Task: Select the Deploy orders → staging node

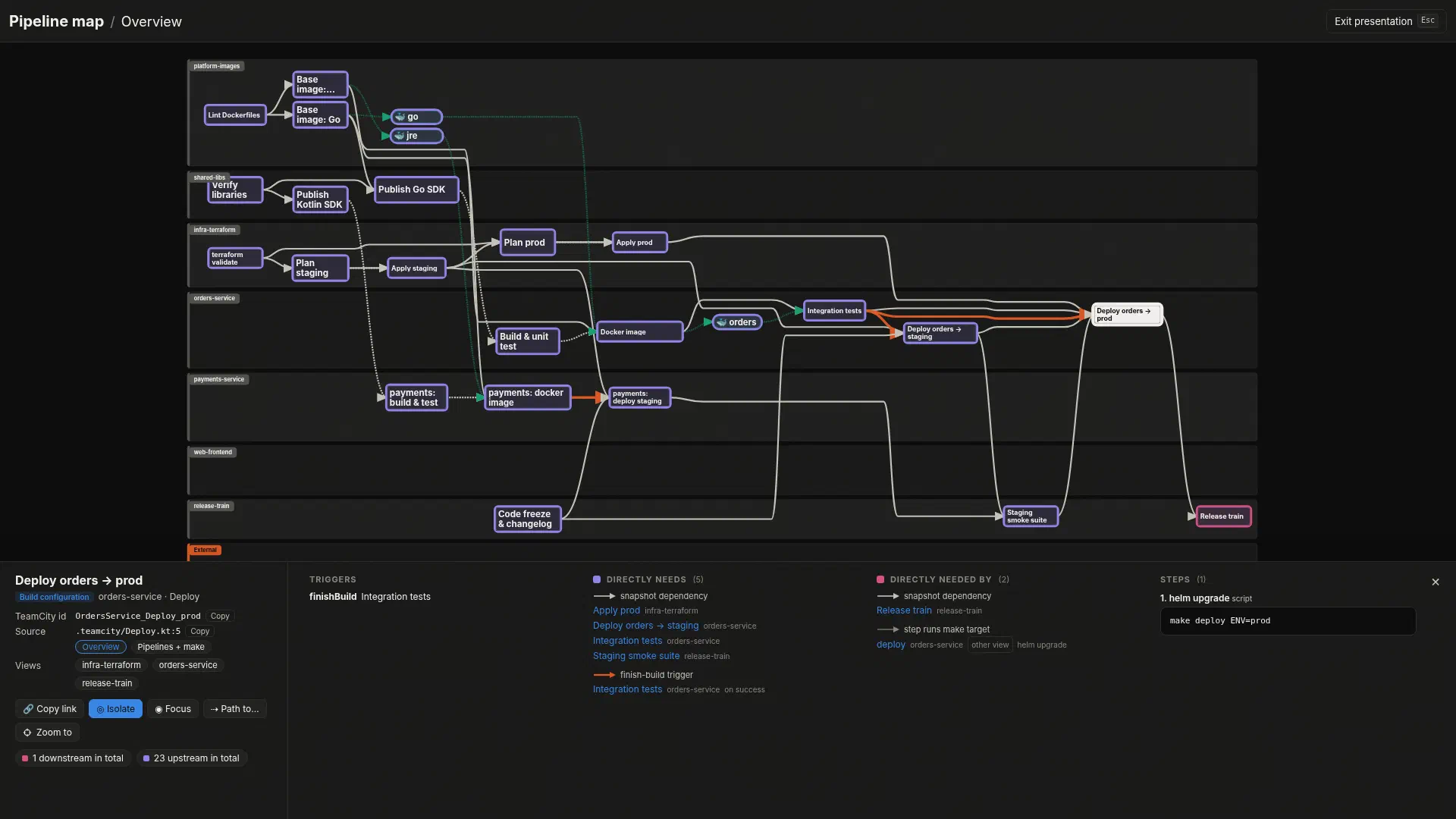Action: coord(940,333)
